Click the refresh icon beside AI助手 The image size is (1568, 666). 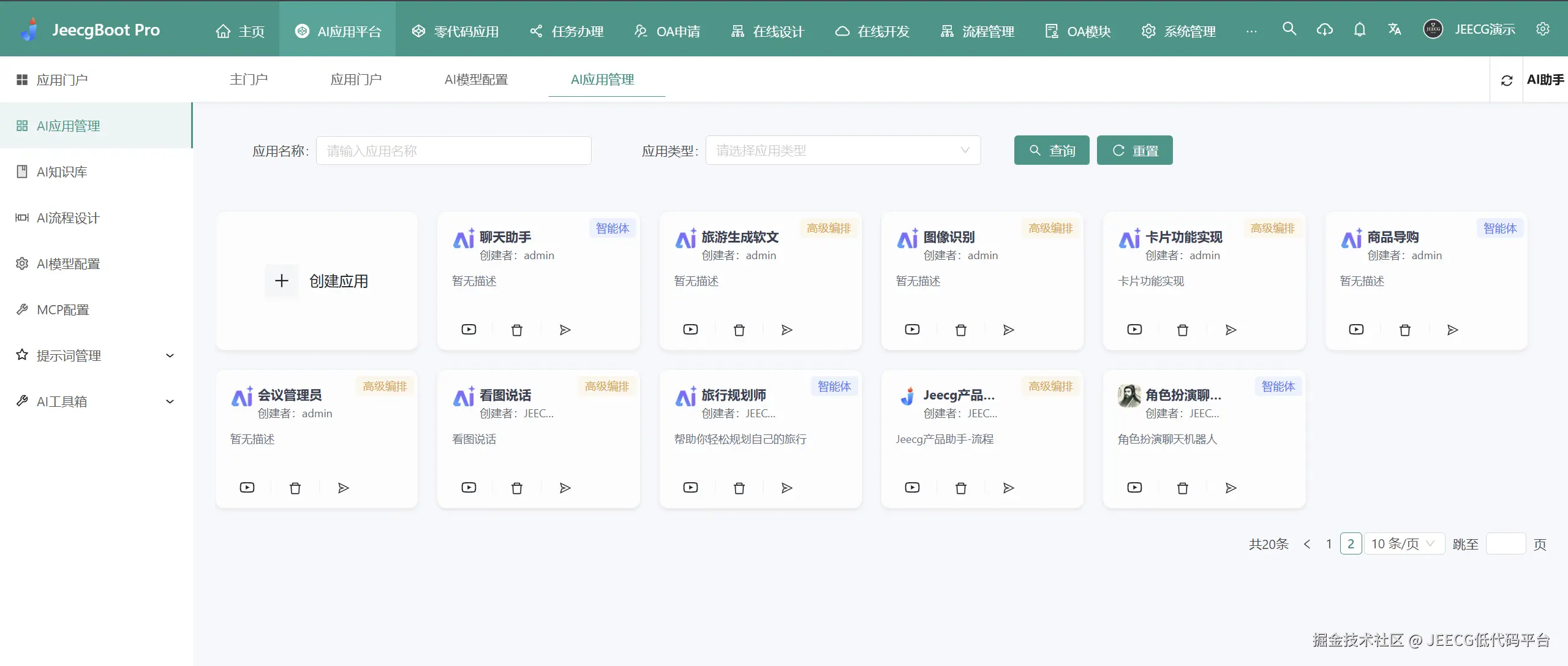point(1507,80)
